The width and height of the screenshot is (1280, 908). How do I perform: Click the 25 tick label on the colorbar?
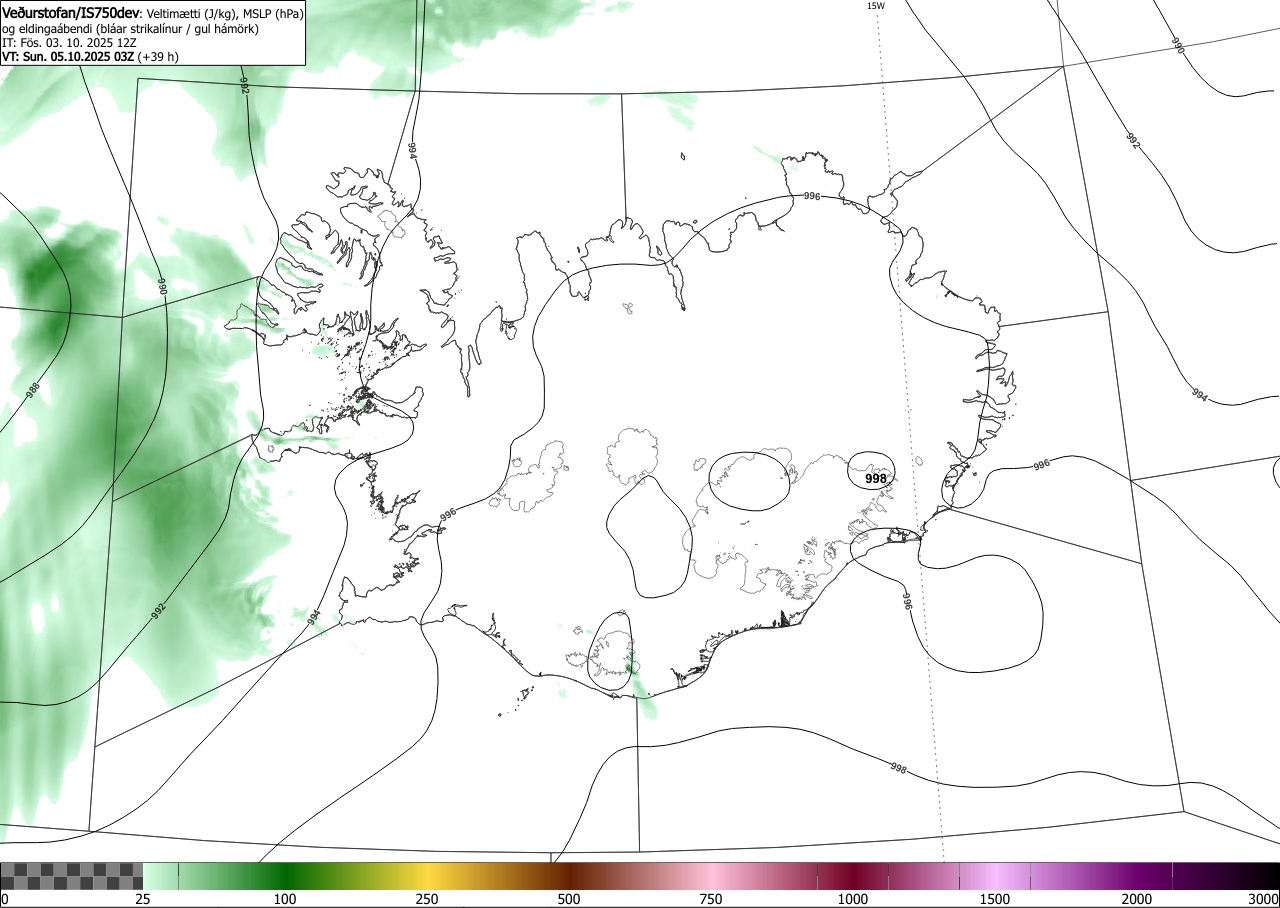click(x=143, y=899)
